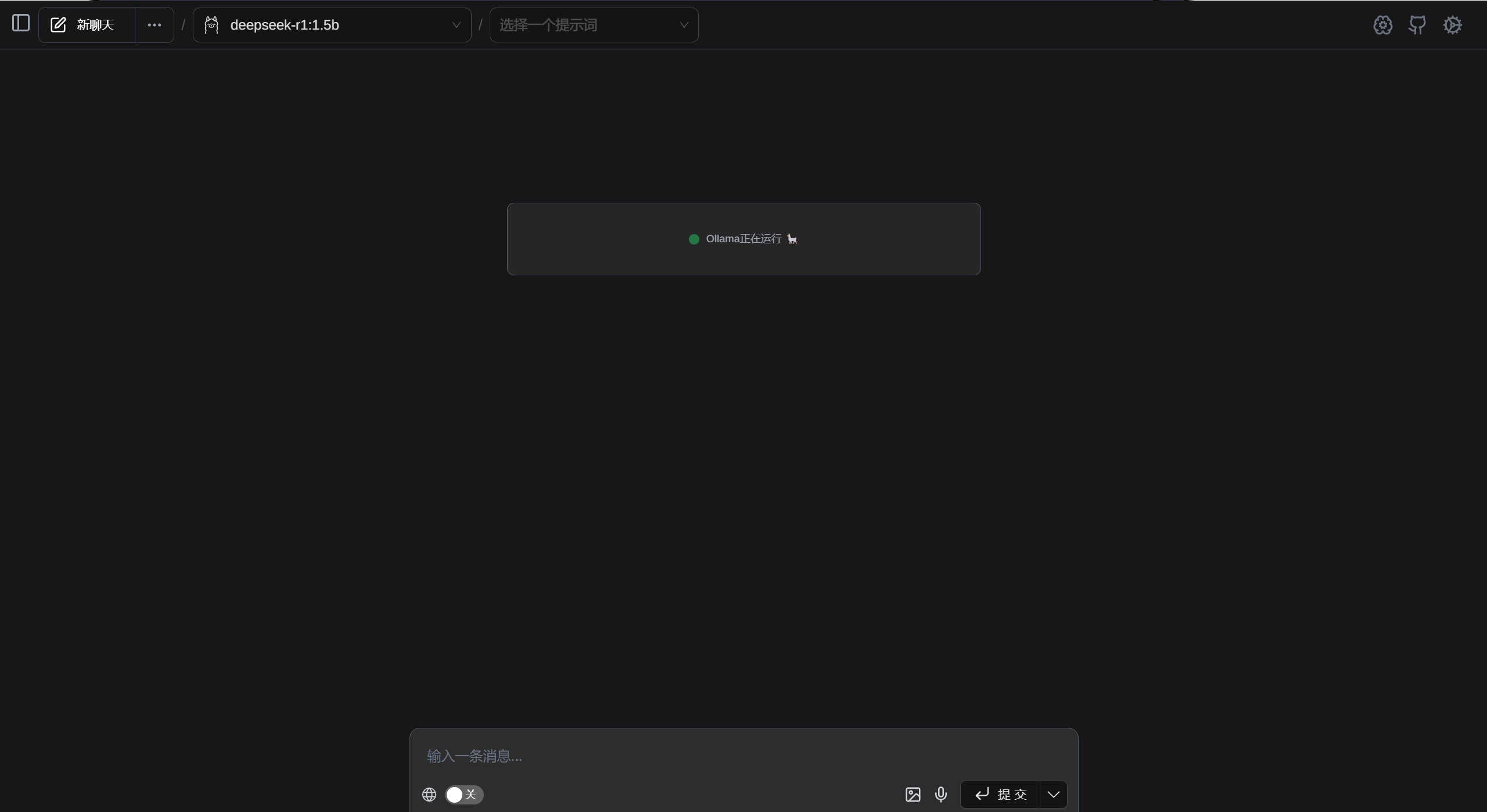This screenshot has height=812, width=1487.
Task: Open the OpenAI-style model settings icon
Action: (1382, 25)
